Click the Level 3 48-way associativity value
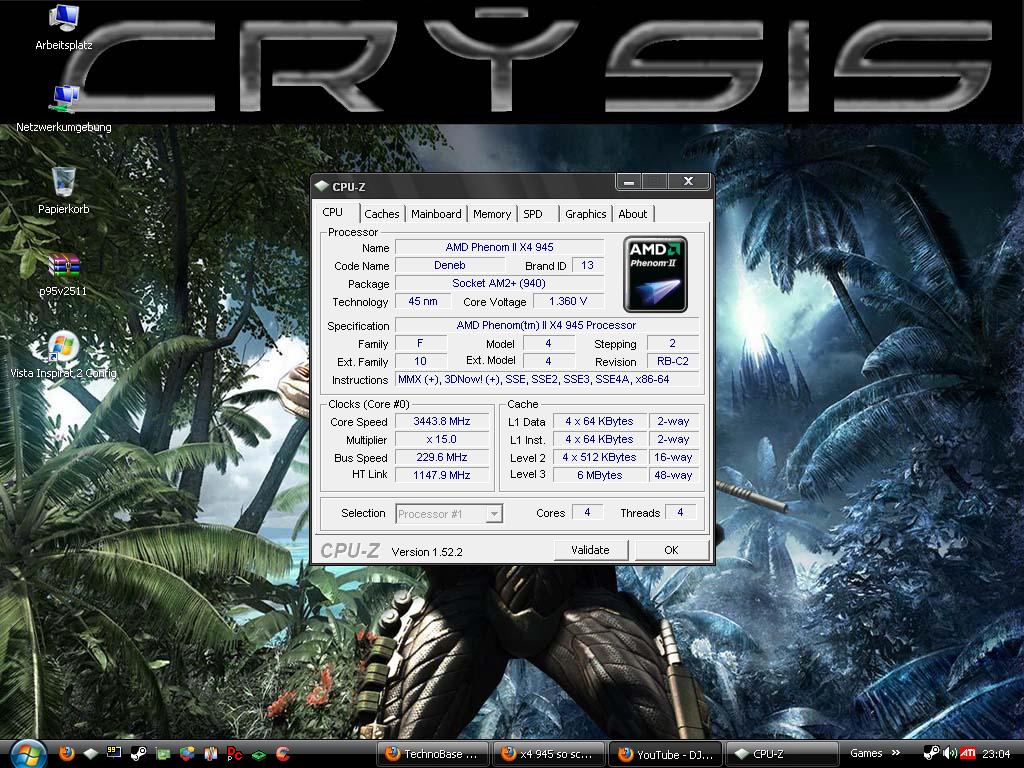 673,475
